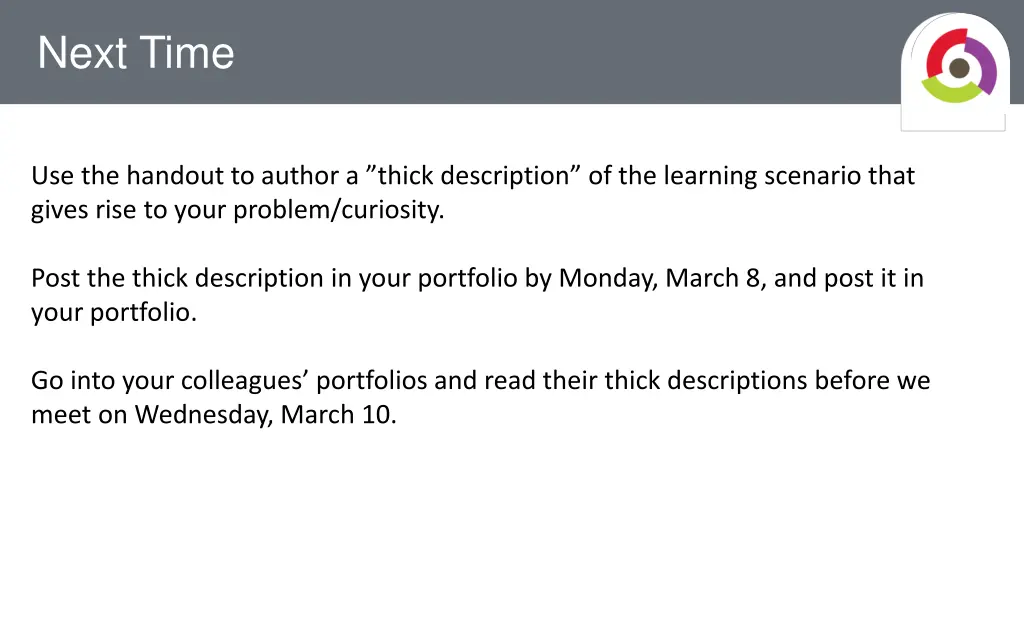Screen dimensions: 1024x640
Task: Click the circular tricolor logo in the header
Action: point(959,65)
